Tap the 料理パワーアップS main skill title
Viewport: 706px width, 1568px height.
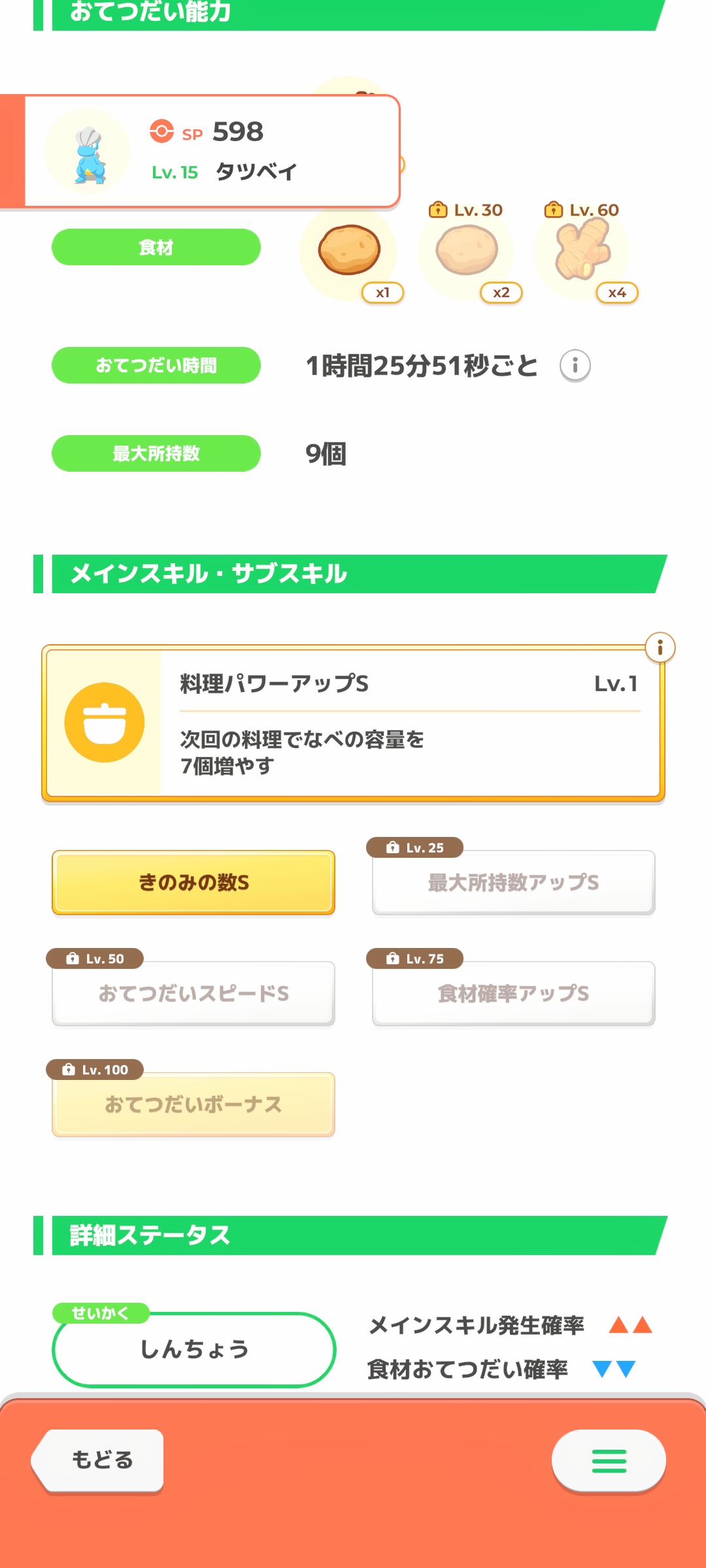pos(275,684)
